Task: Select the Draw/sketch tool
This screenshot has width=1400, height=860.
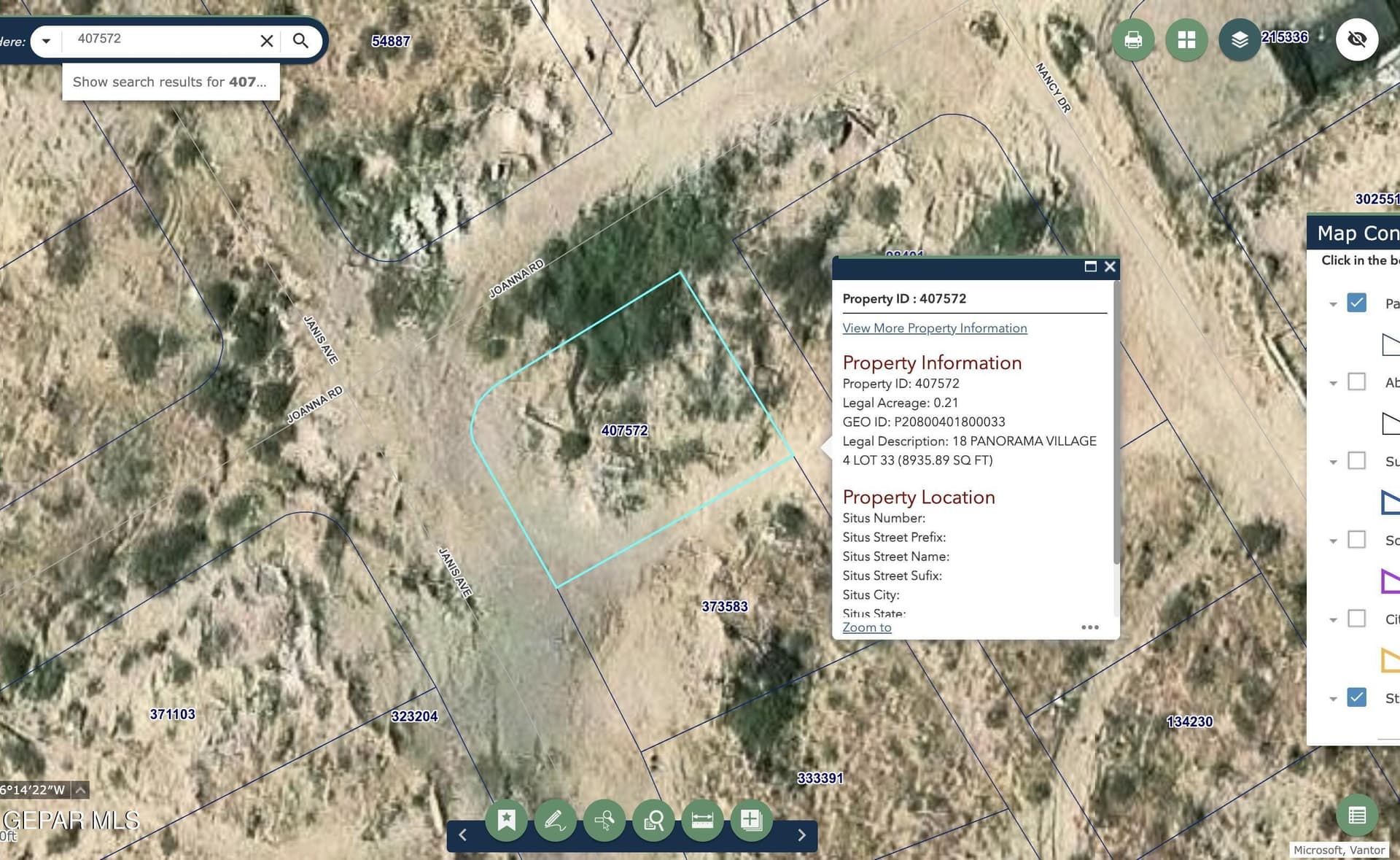Action: (556, 820)
